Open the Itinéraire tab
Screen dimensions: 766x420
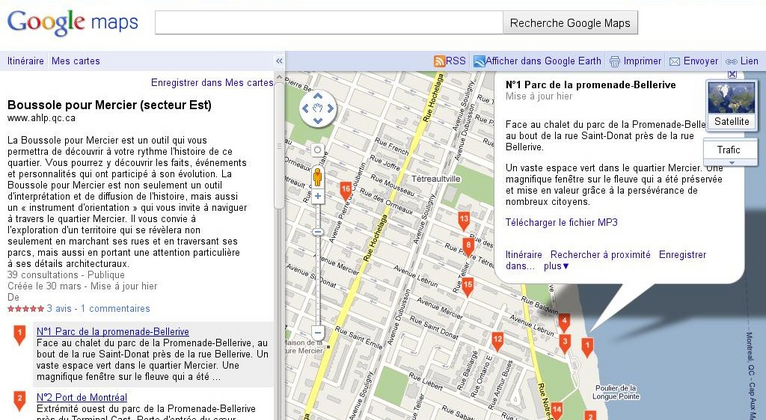pyautogui.click(x=25, y=61)
